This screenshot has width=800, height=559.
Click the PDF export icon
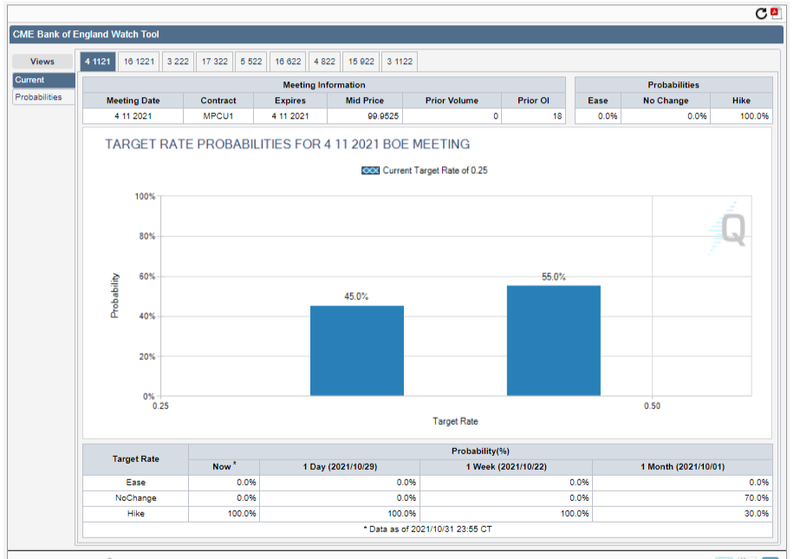776,13
